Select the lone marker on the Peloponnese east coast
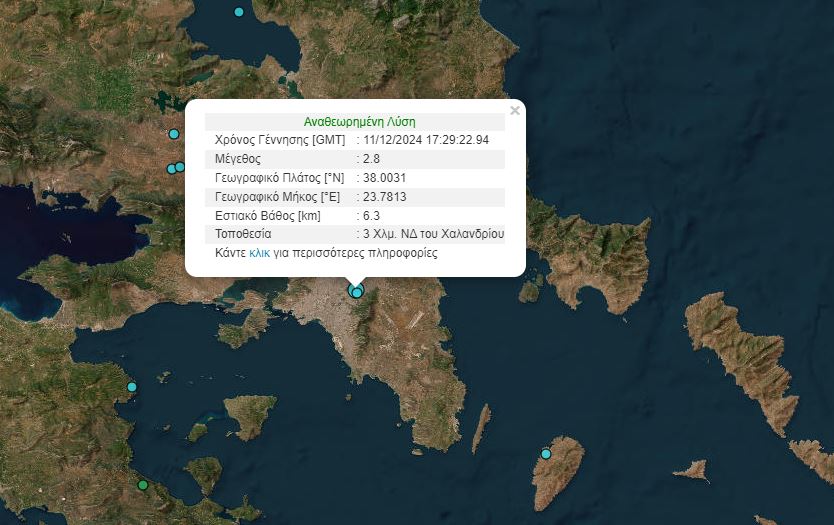Screen dimensions: 834x525 coord(131,387)
